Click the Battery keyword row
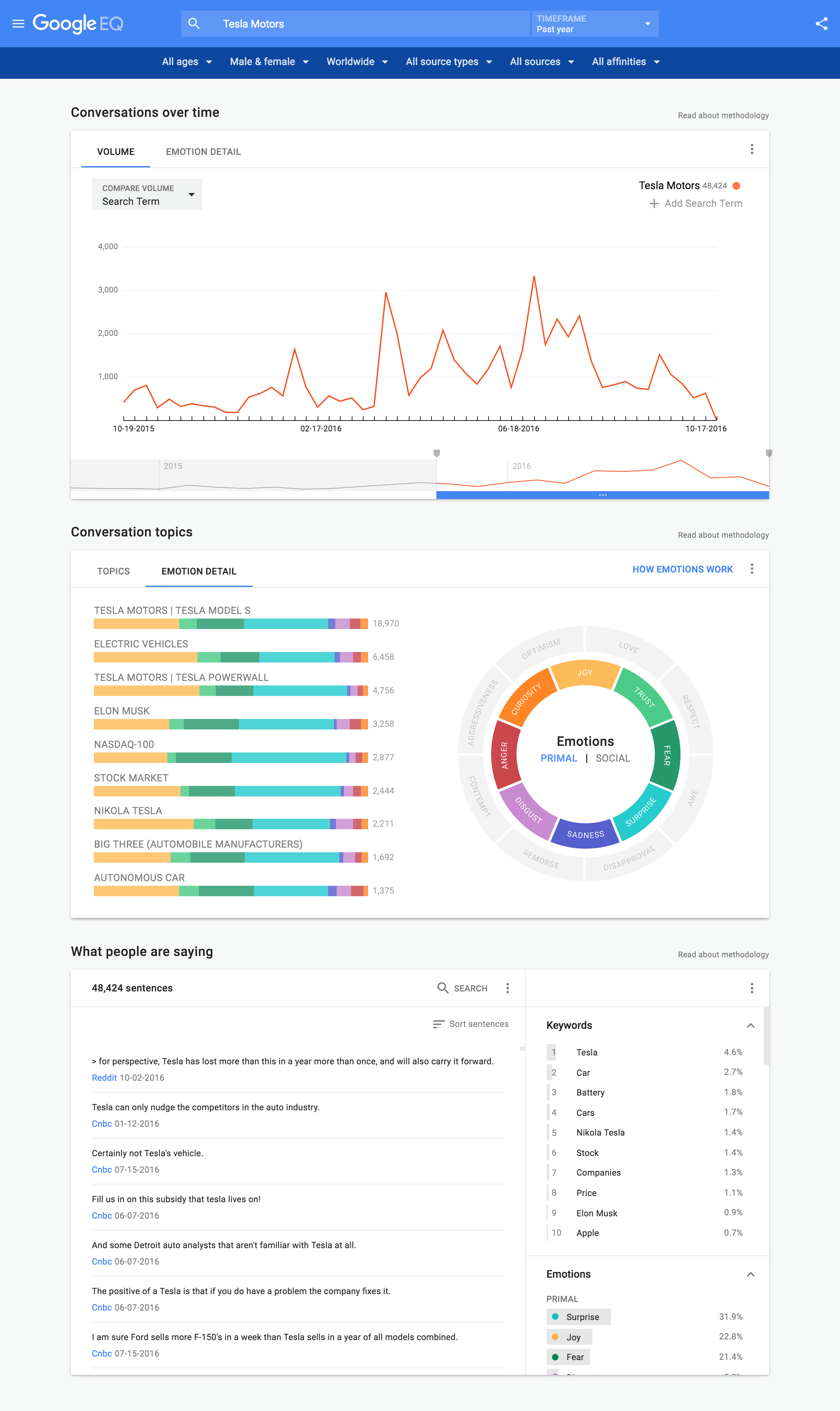840x1411 pixels. (x=645, y=1093)
